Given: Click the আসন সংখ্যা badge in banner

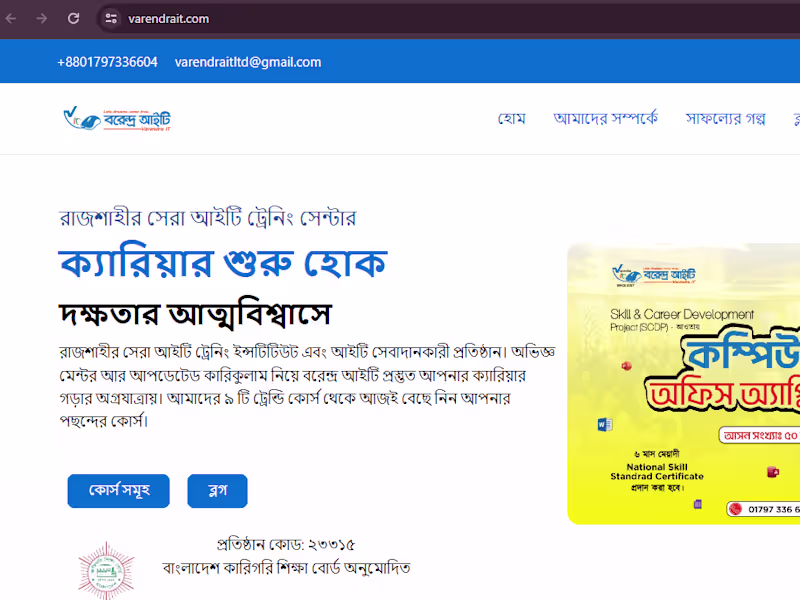Looking at the screenshot, I should point(759,436).
